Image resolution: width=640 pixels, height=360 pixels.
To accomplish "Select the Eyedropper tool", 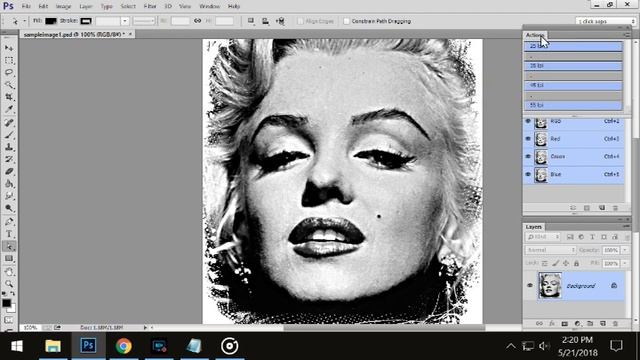I will 9,109.
